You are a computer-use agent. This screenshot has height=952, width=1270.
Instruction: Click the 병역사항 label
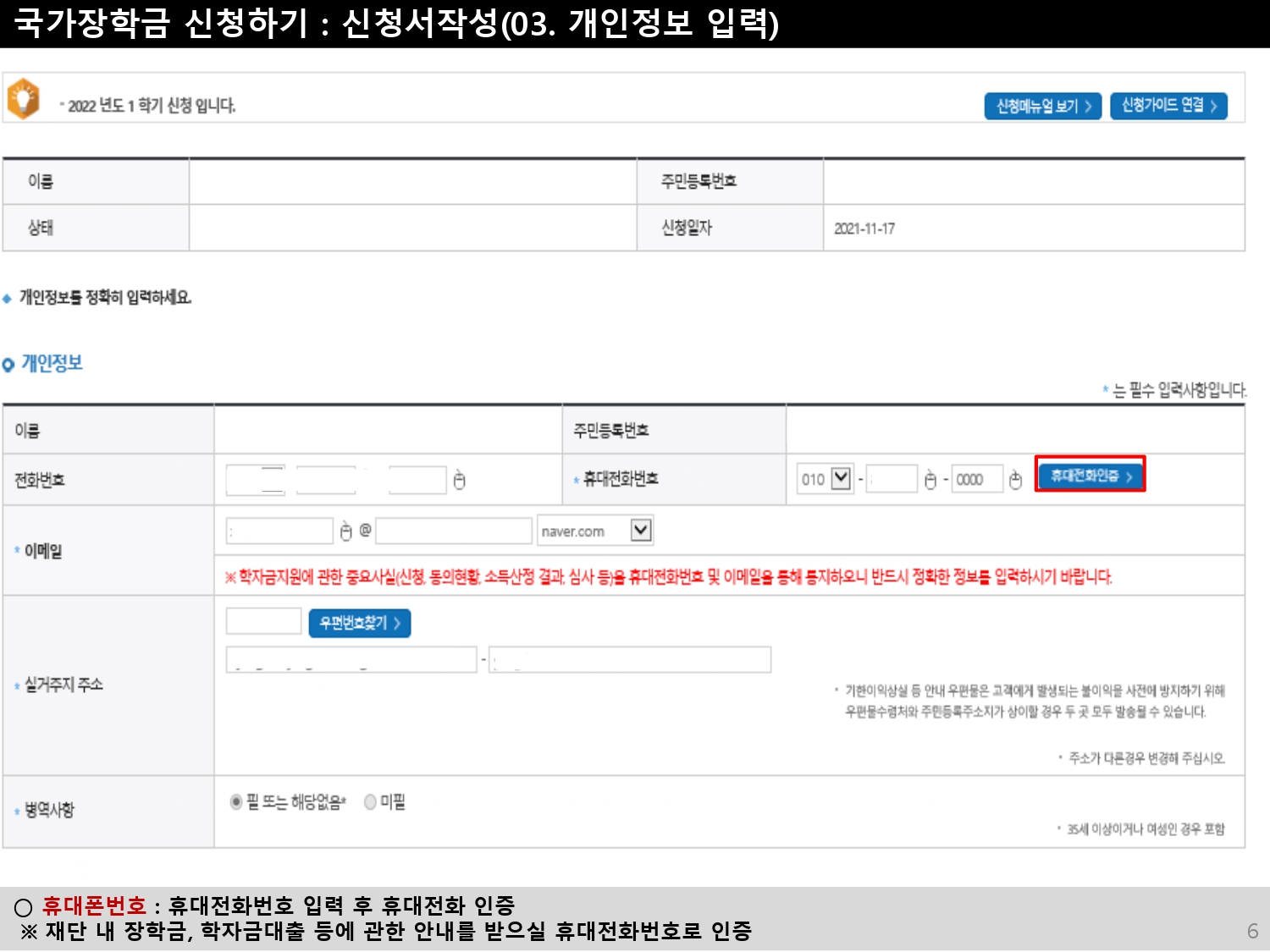(49, 810)
